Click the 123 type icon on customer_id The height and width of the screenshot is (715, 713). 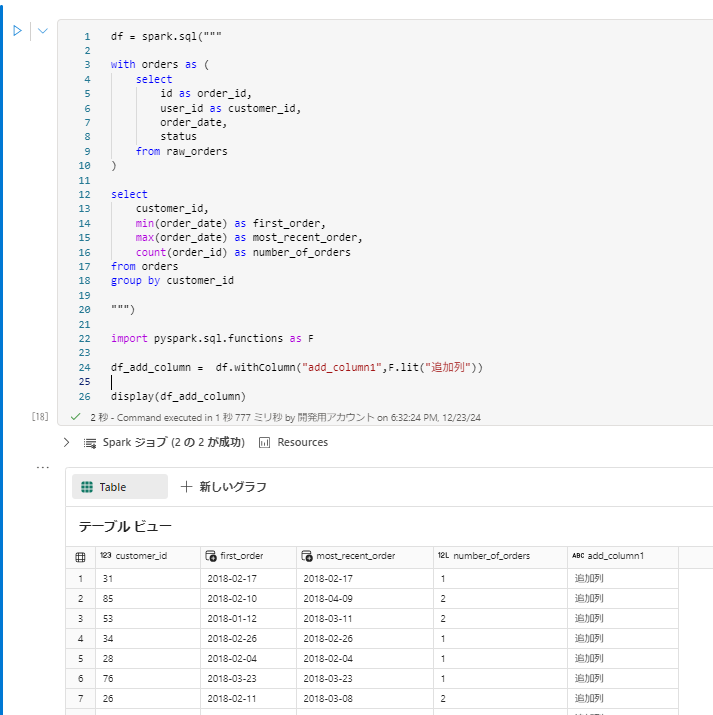(x=106, y=555)
